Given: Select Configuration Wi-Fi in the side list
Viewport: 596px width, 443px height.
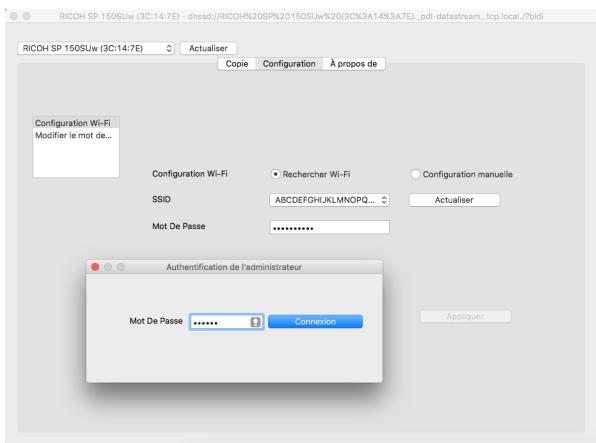Looking at the screenshot, I should (76, 123).
